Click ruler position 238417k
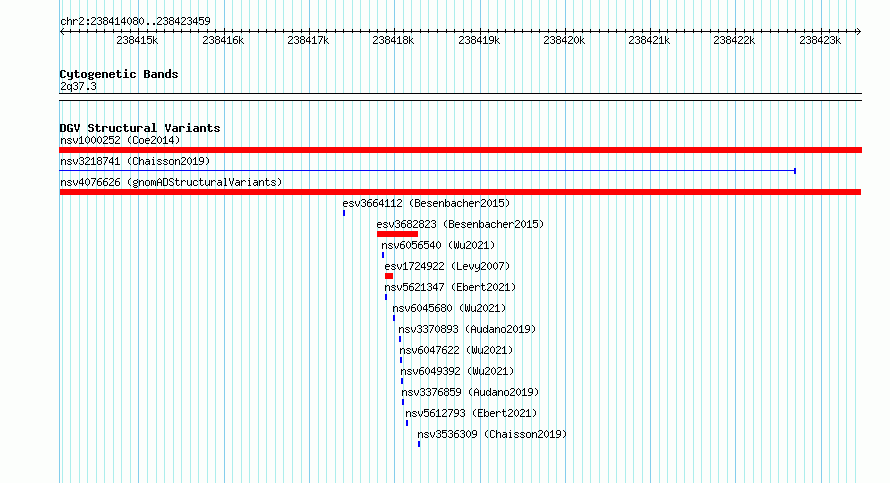The height and width of the screenshot is (483, 890). point(308,40)
